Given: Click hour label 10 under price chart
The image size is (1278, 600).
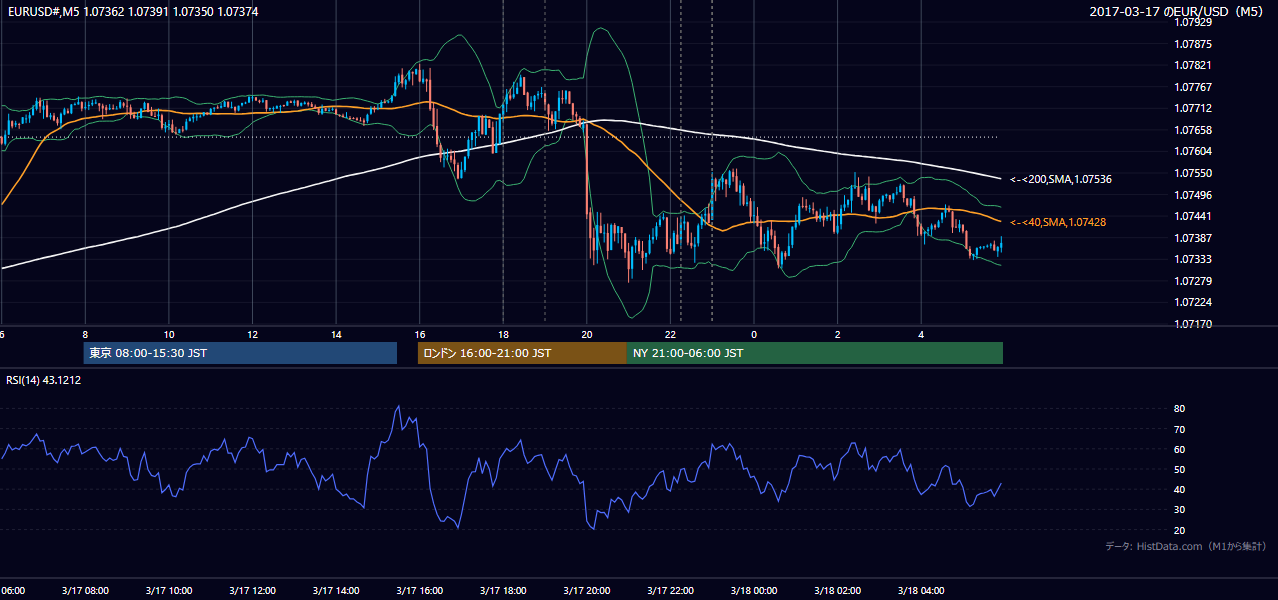Looking at the screenshot, I should [x=169, y=335].
